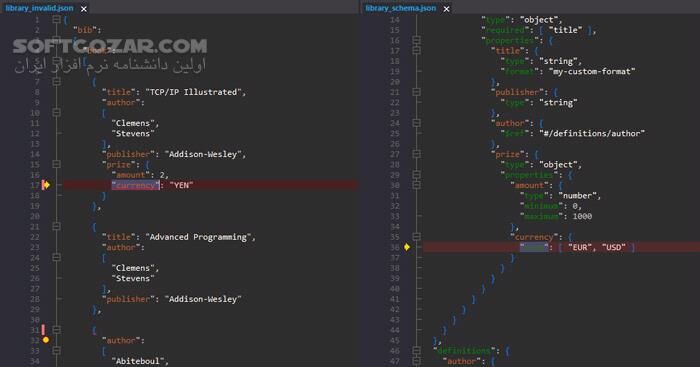Click "Stevens" on line 12
The image size is (700, 367).
[133, 133]
